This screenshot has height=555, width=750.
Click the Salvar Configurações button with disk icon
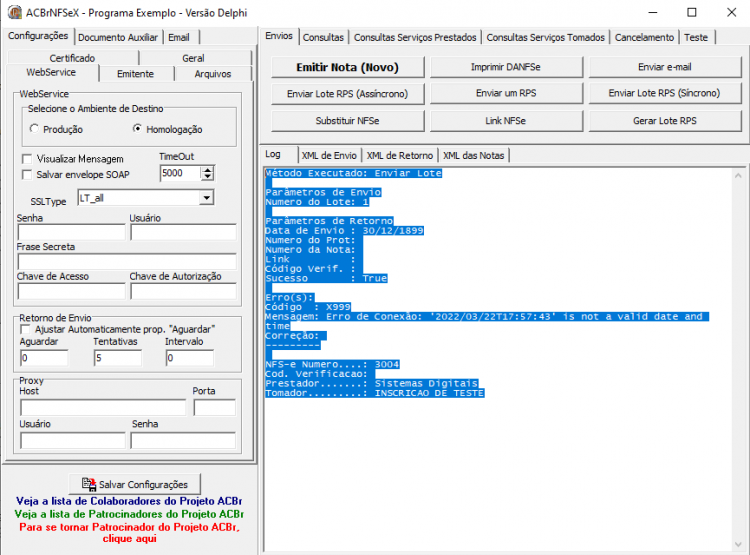134,484
